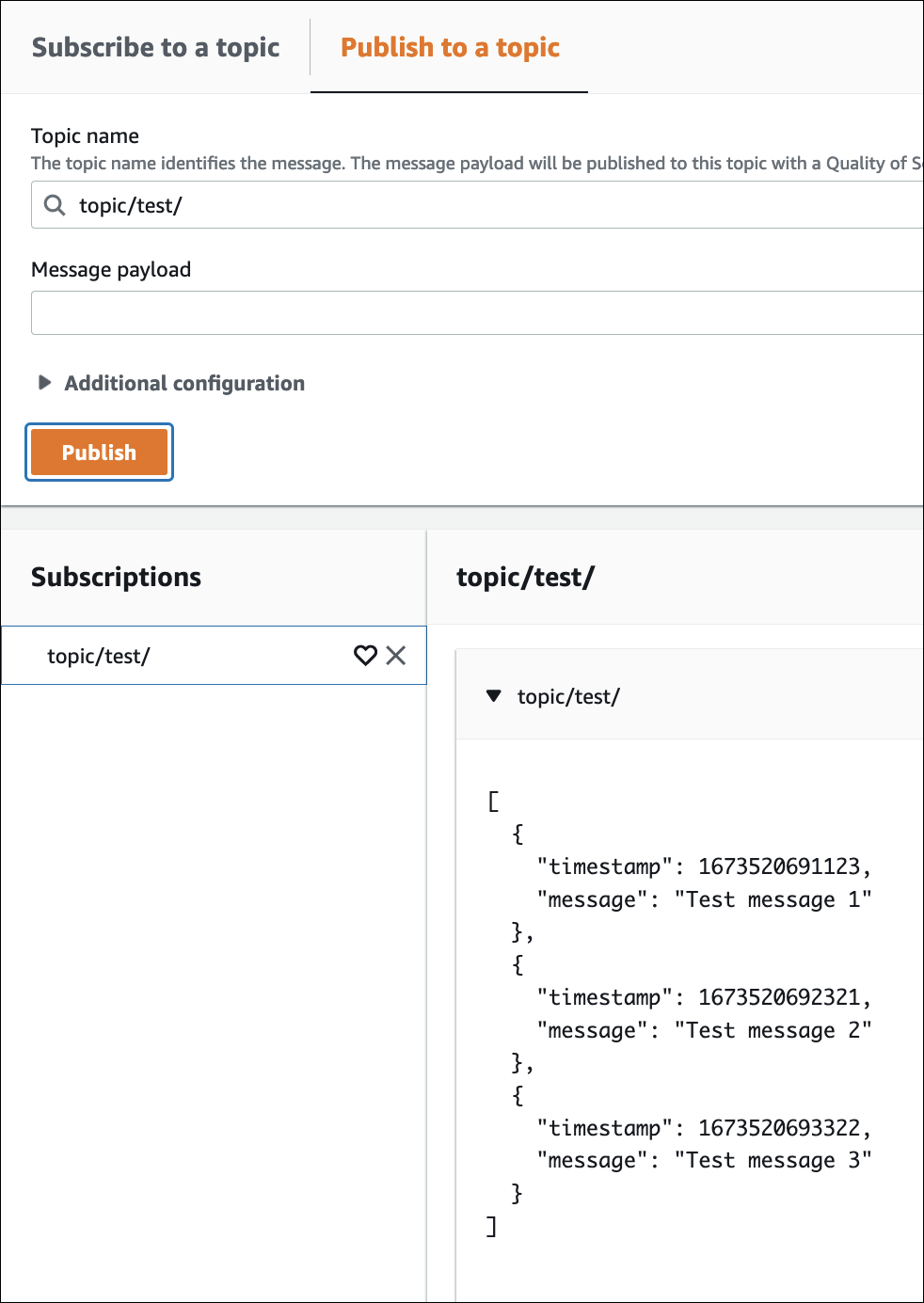
Task: Click the "Test message 2" text
Action: (x=773, y=1030)
